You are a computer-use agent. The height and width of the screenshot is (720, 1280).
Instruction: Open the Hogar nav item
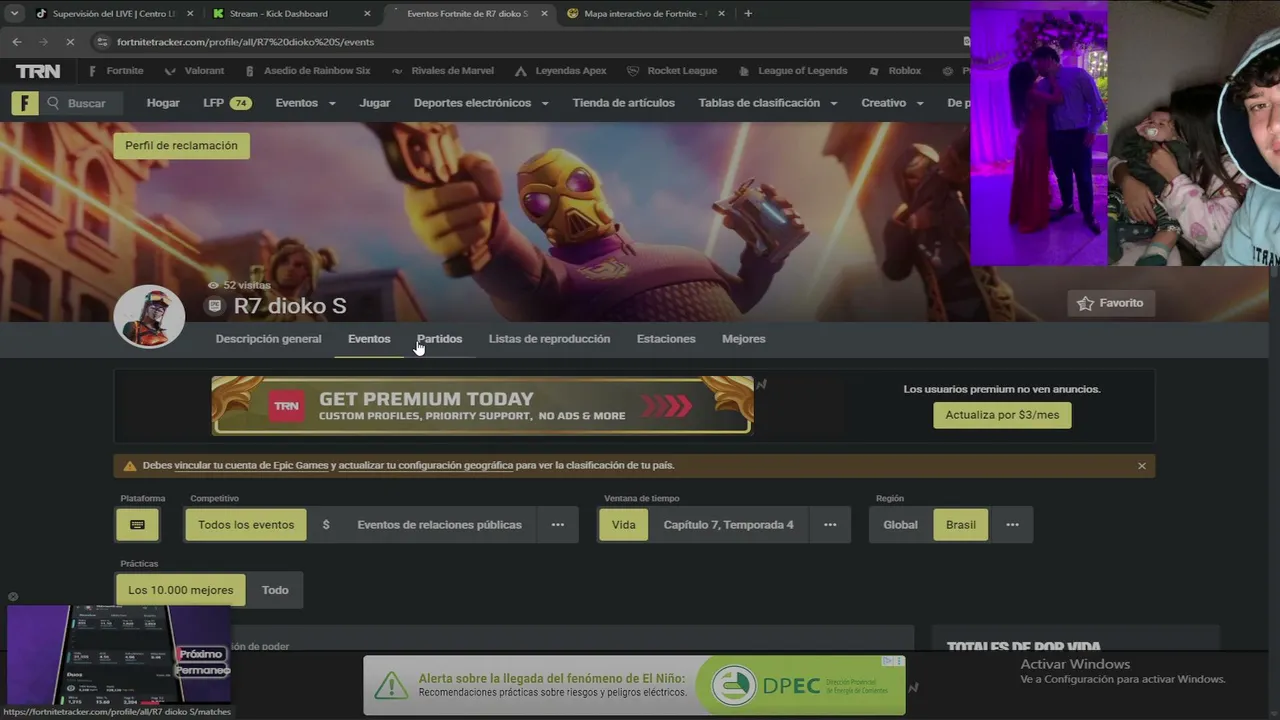coord(163,103)
